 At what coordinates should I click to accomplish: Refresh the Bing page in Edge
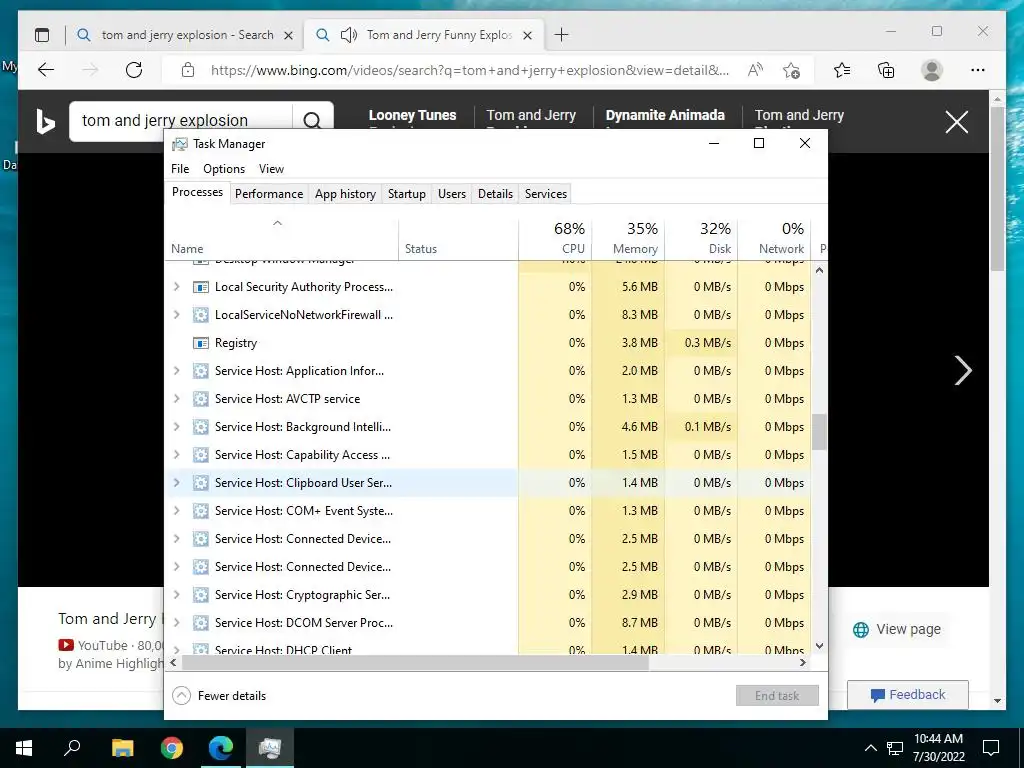134,70
